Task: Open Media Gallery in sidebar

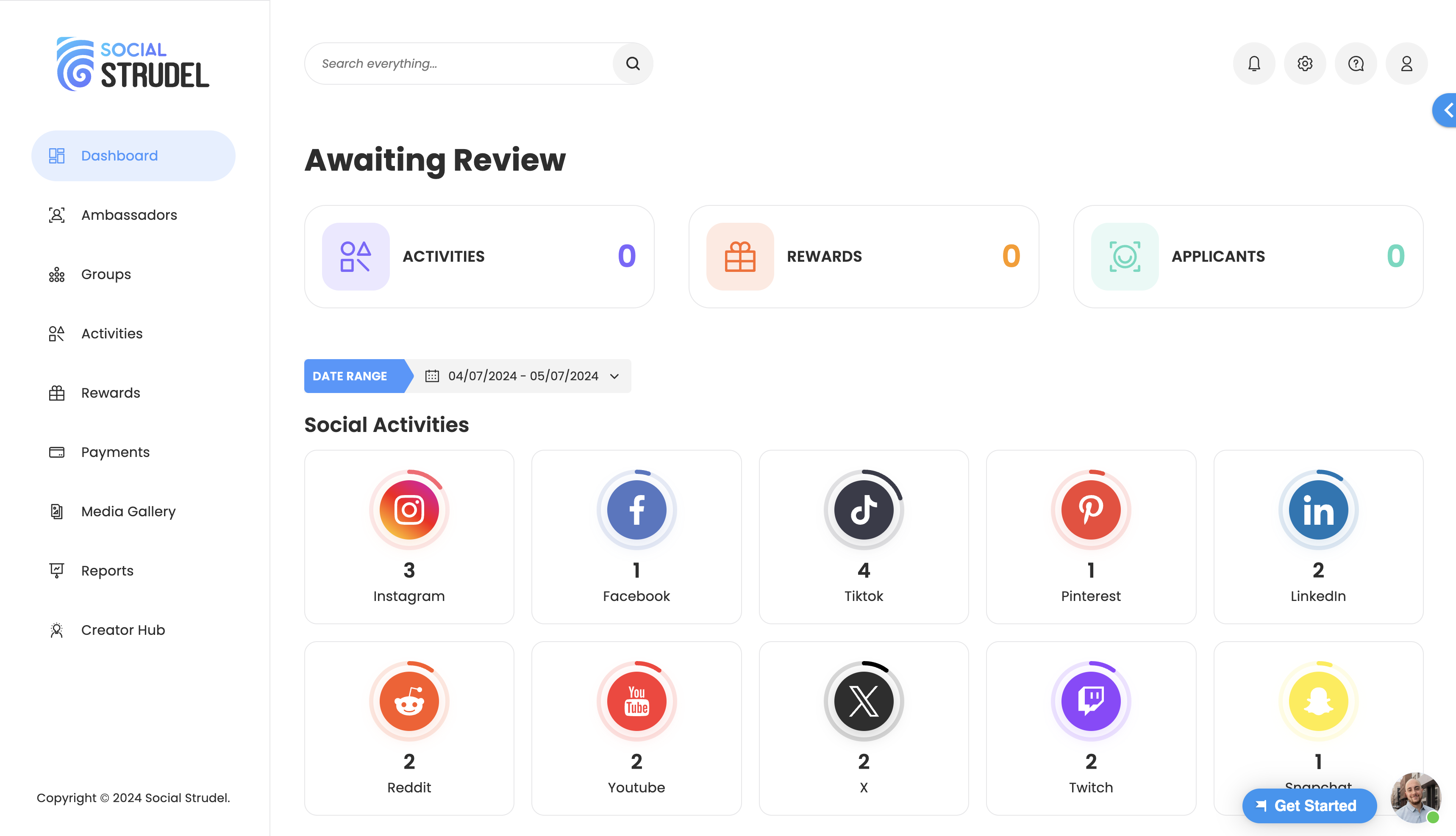Action: click(x=133, y=511)
